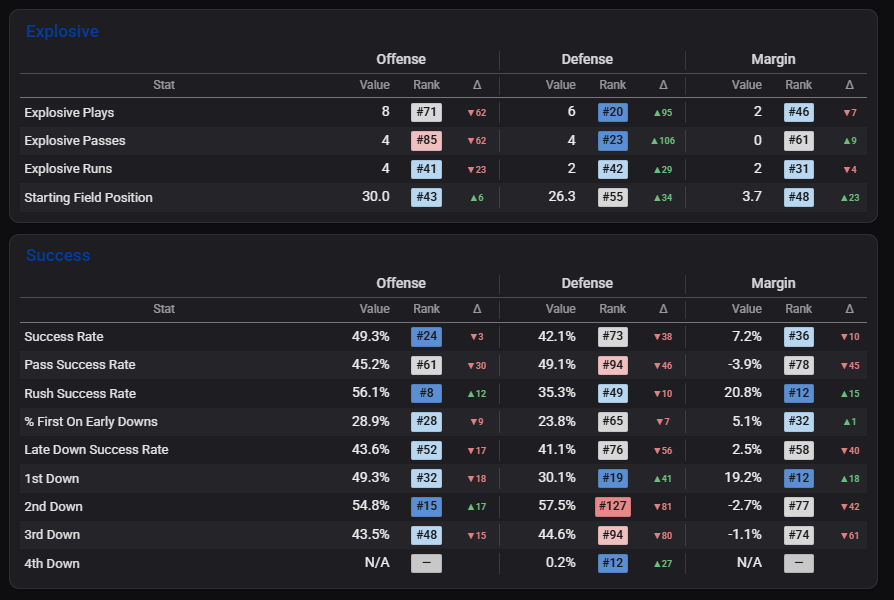Open the Explosive section heading
894x600 pixels.
[62, 31]
